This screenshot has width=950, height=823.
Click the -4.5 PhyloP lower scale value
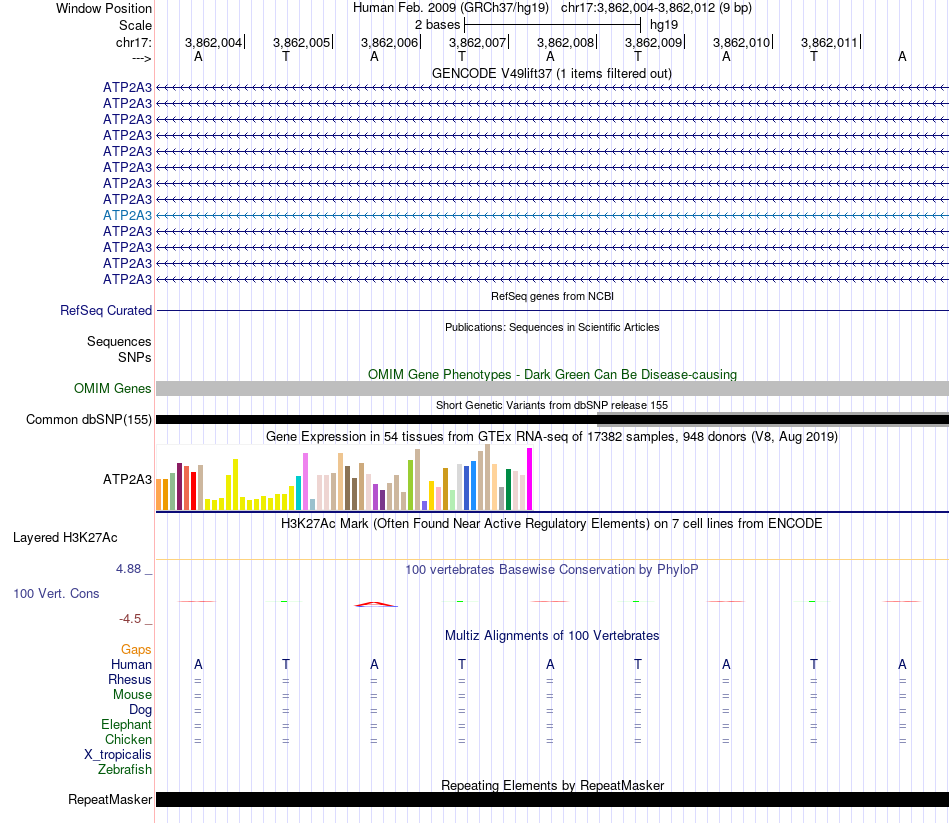130,619
